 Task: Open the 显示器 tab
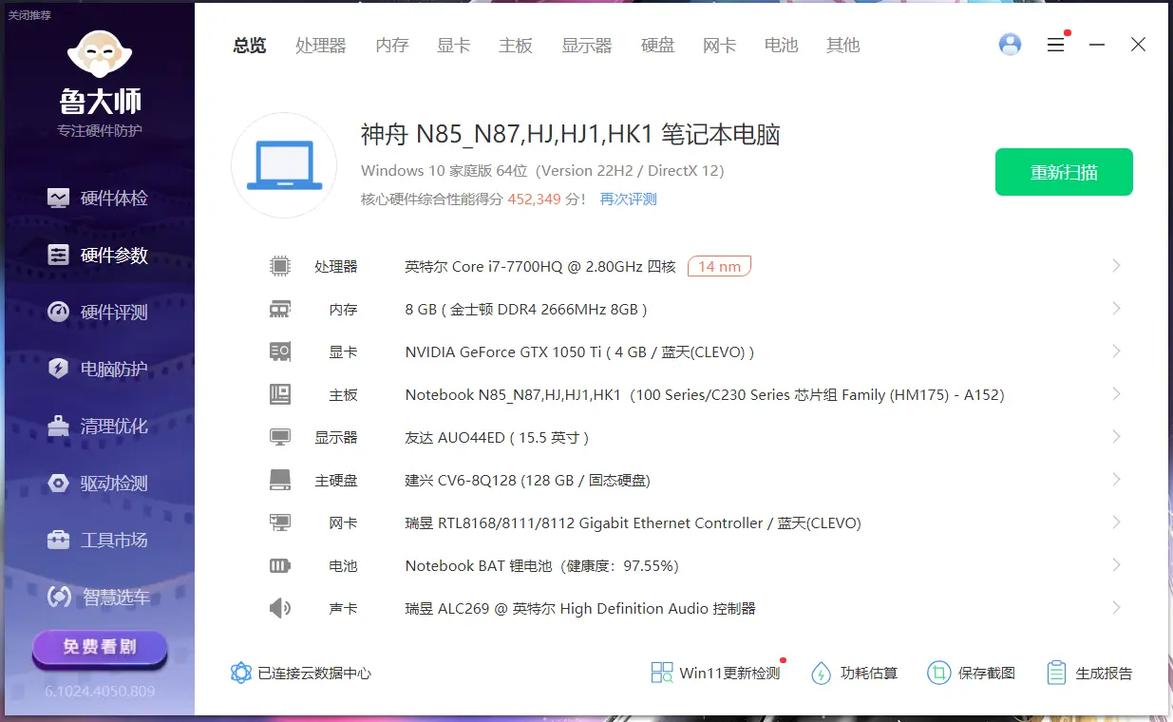pyautogui.click(x=587, y=45)
